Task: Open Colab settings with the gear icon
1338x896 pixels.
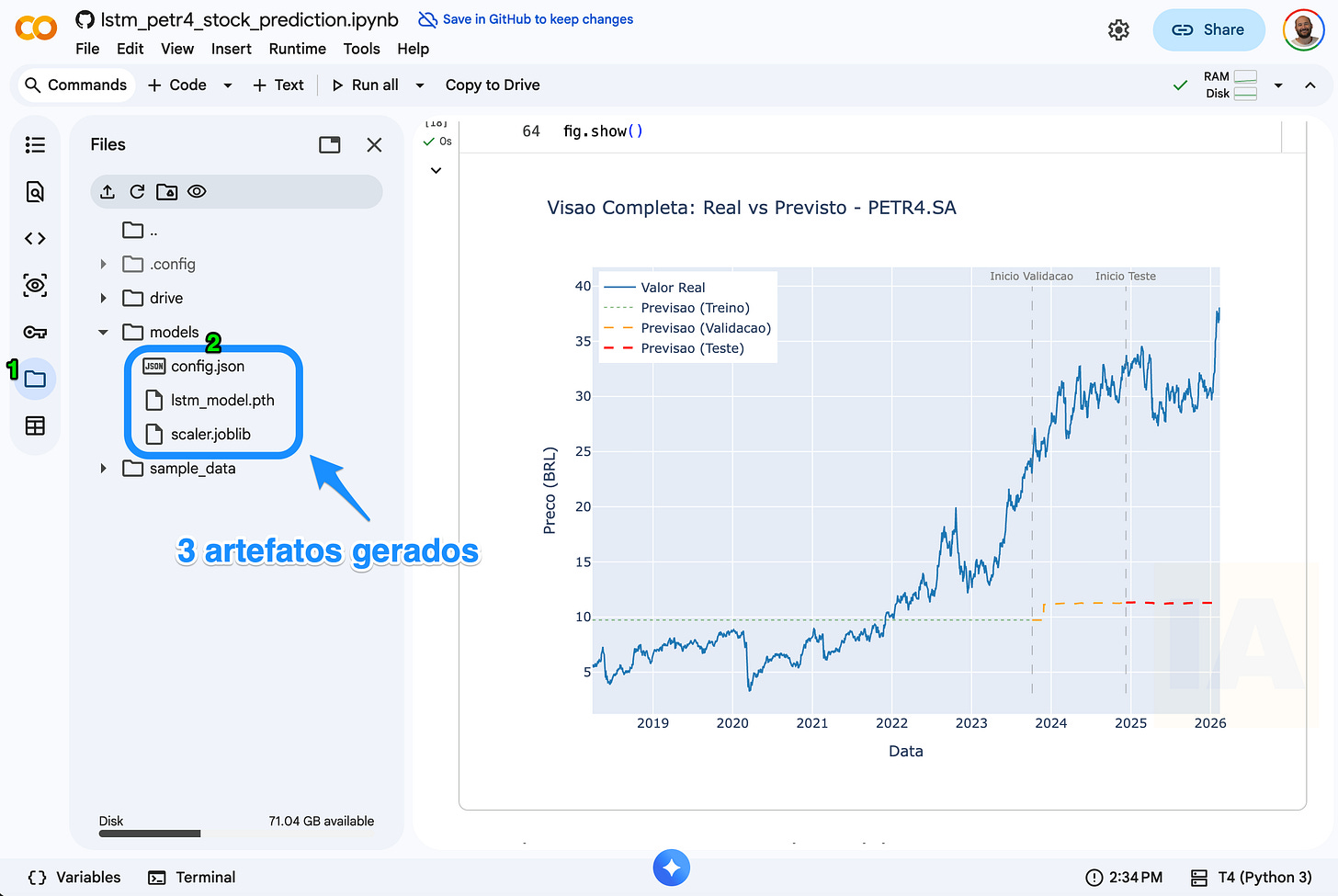Action: coord(1118,29)
